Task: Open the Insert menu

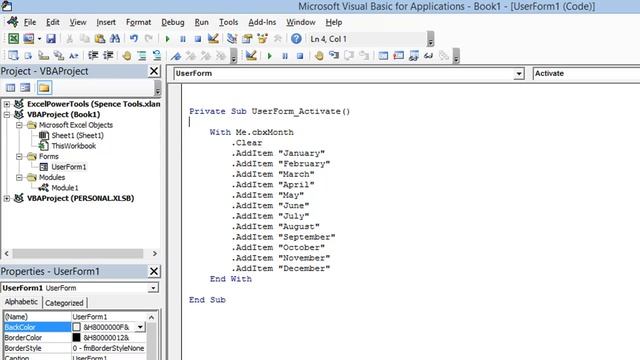Action: pyautogui.click(x=106, y=22)
